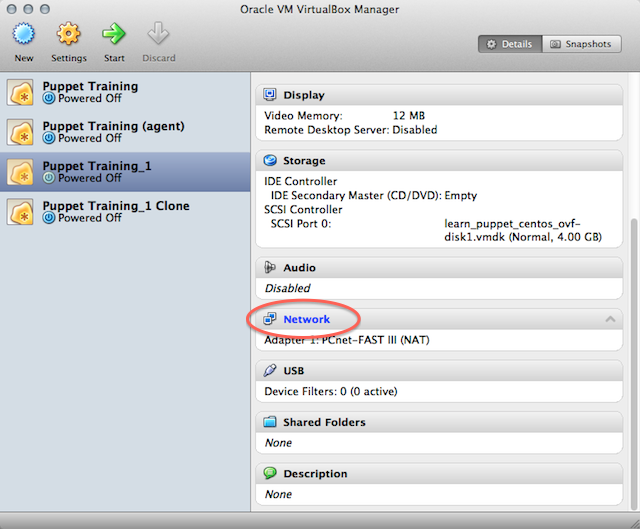Start the VM with the green arrow
Screen dimensions: 640x529
click(113, 33)
